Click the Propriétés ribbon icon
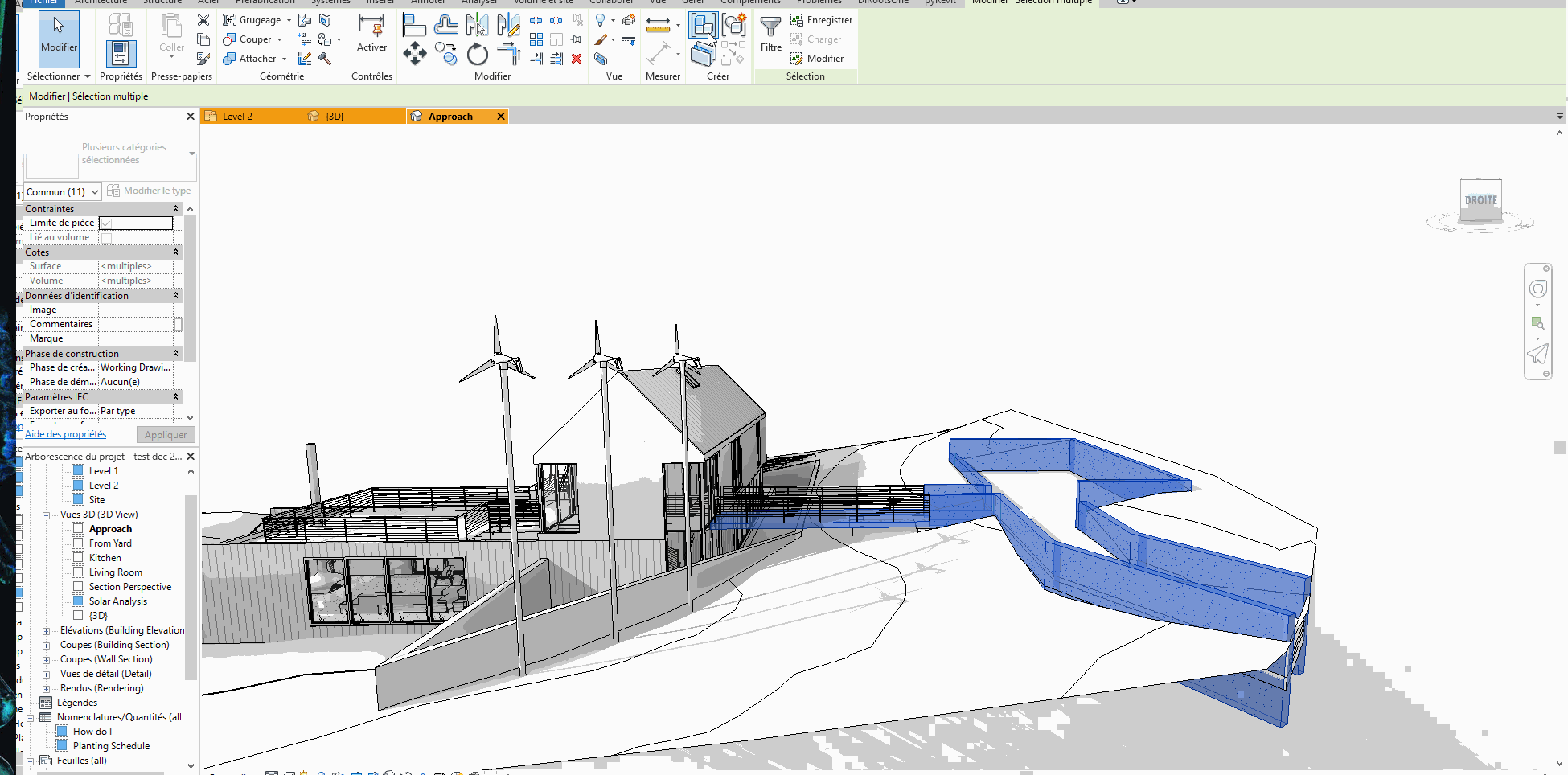The height and width of the screenshot is (775, 1568). pos(121,53)
